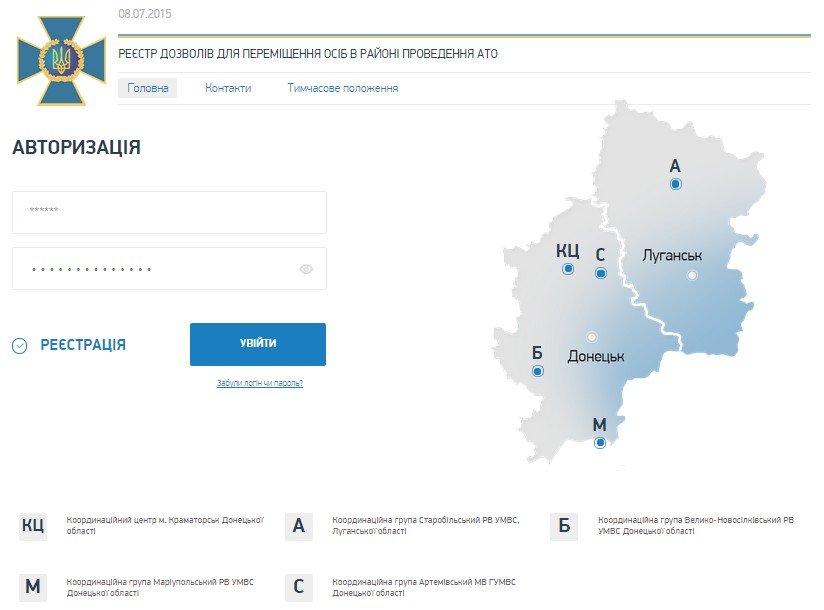Click the Луганськ label on the map
824x610 pixels.
[672, 255]
